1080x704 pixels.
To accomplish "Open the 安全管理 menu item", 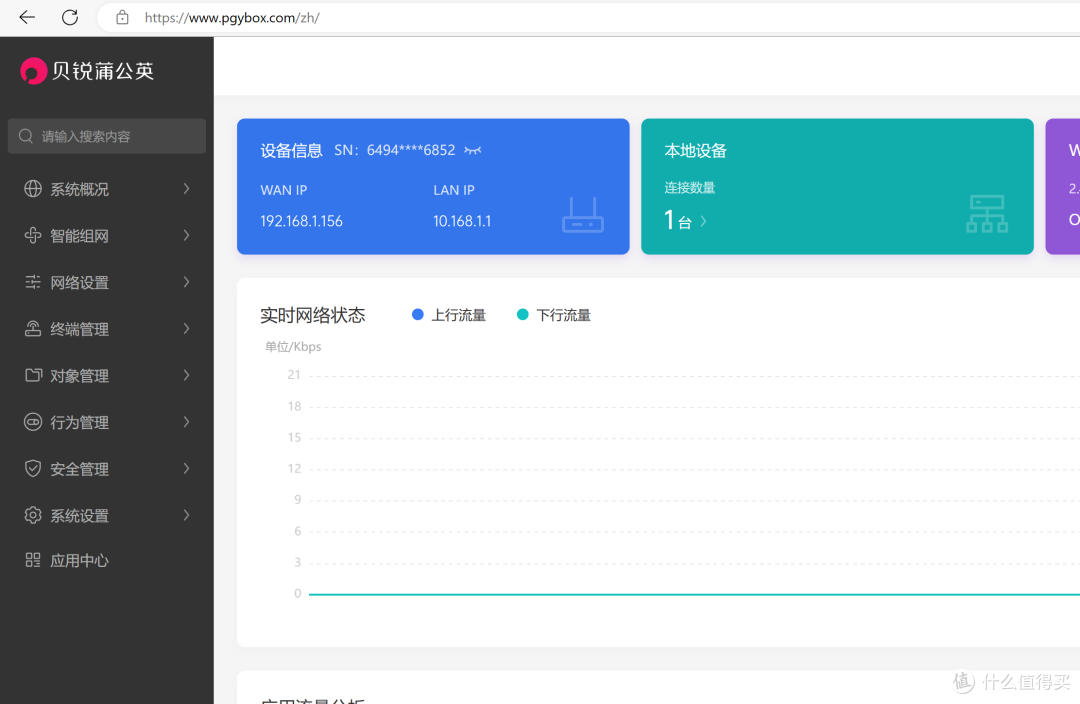I will coord(107,468).
